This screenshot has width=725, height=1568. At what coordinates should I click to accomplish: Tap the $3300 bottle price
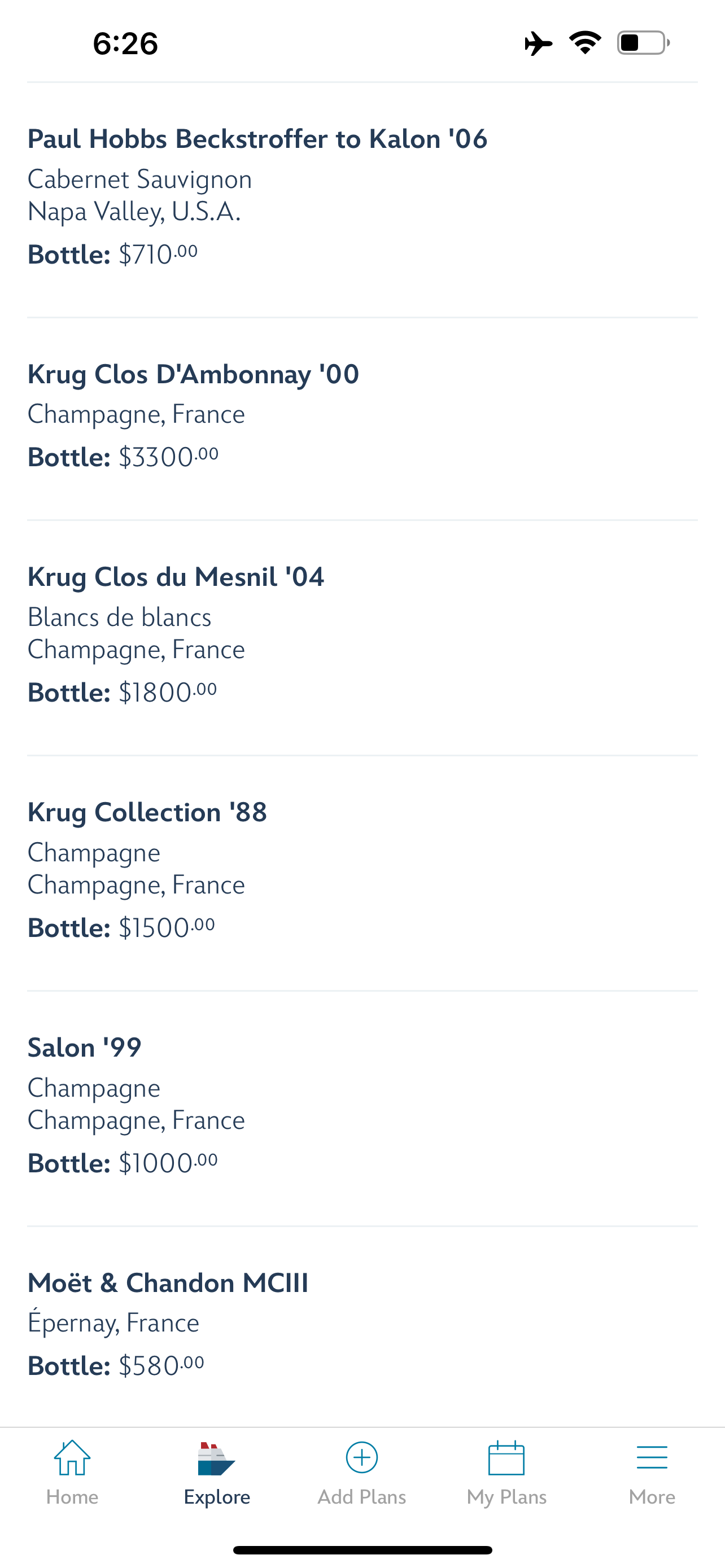pyautogui.click(x=168, y=457)
